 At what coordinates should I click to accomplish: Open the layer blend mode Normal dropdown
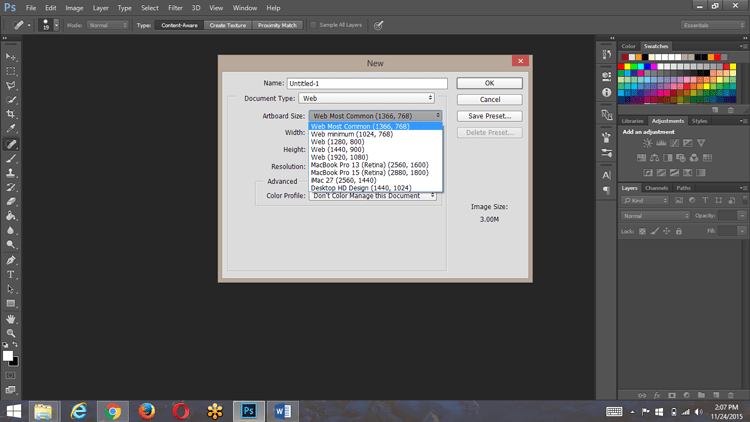[x=655, y=216]
